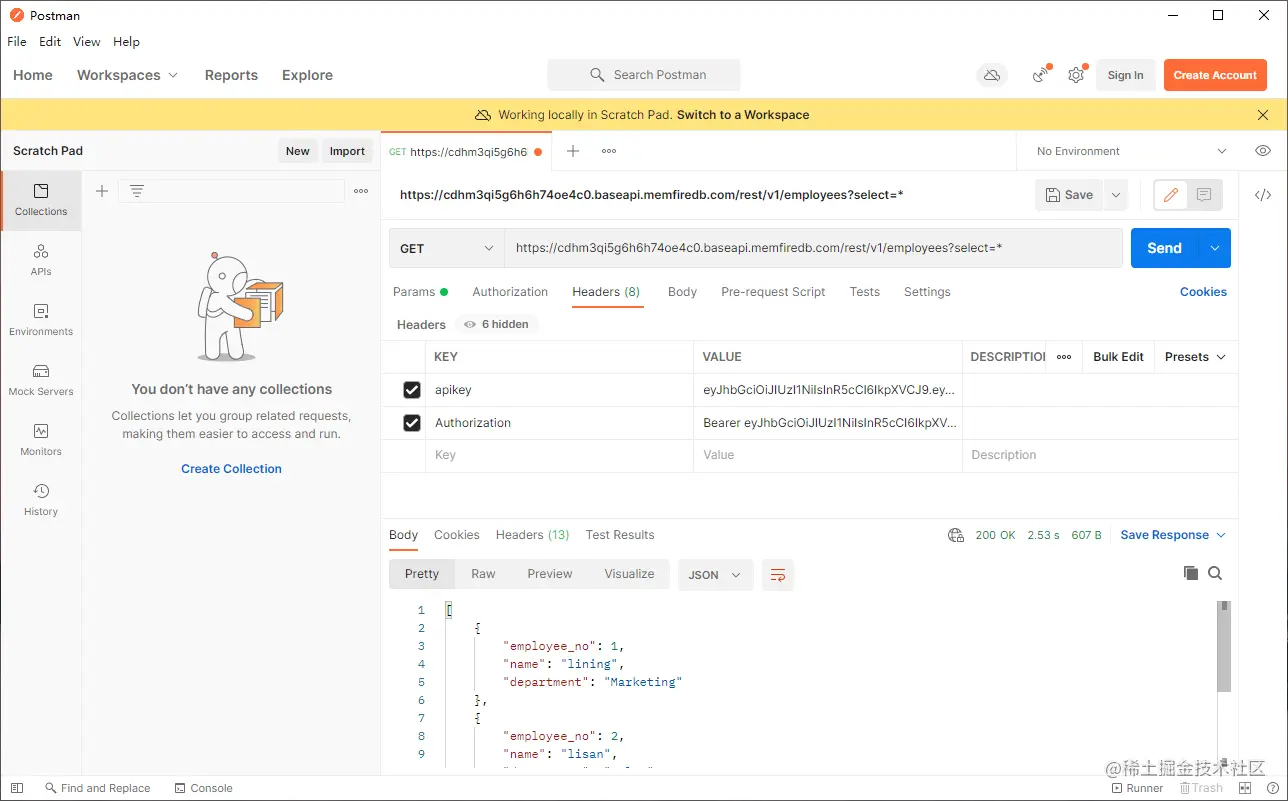Viewport: 1288px width, 801px height.
Task: Click the Import button
Action: 347,151
